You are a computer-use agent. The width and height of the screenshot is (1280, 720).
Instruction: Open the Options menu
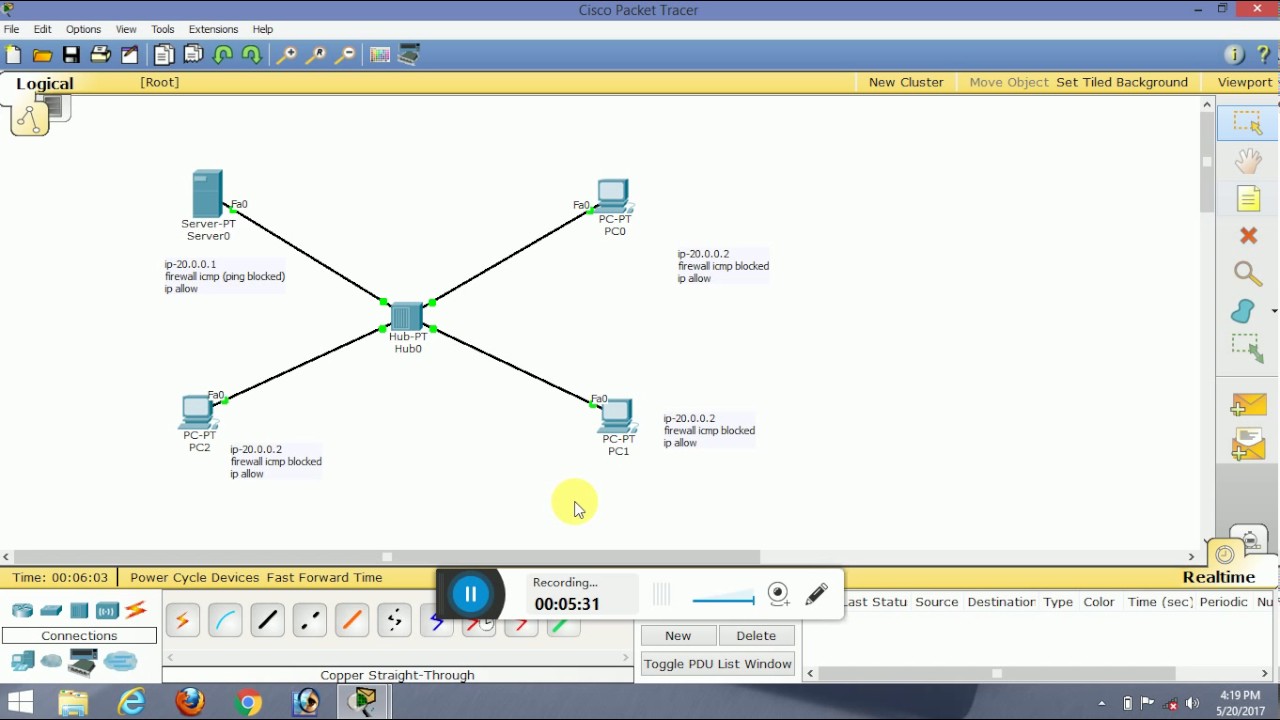pos(83,29)
